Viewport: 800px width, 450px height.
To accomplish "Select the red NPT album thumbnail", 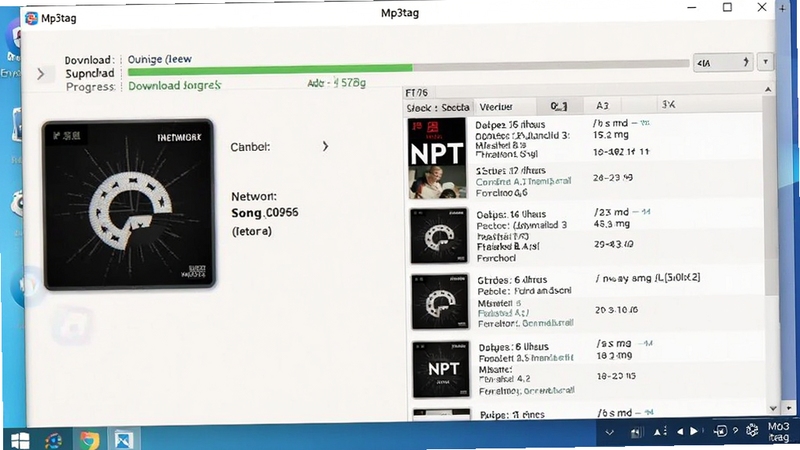I will (x=437, y=158).
